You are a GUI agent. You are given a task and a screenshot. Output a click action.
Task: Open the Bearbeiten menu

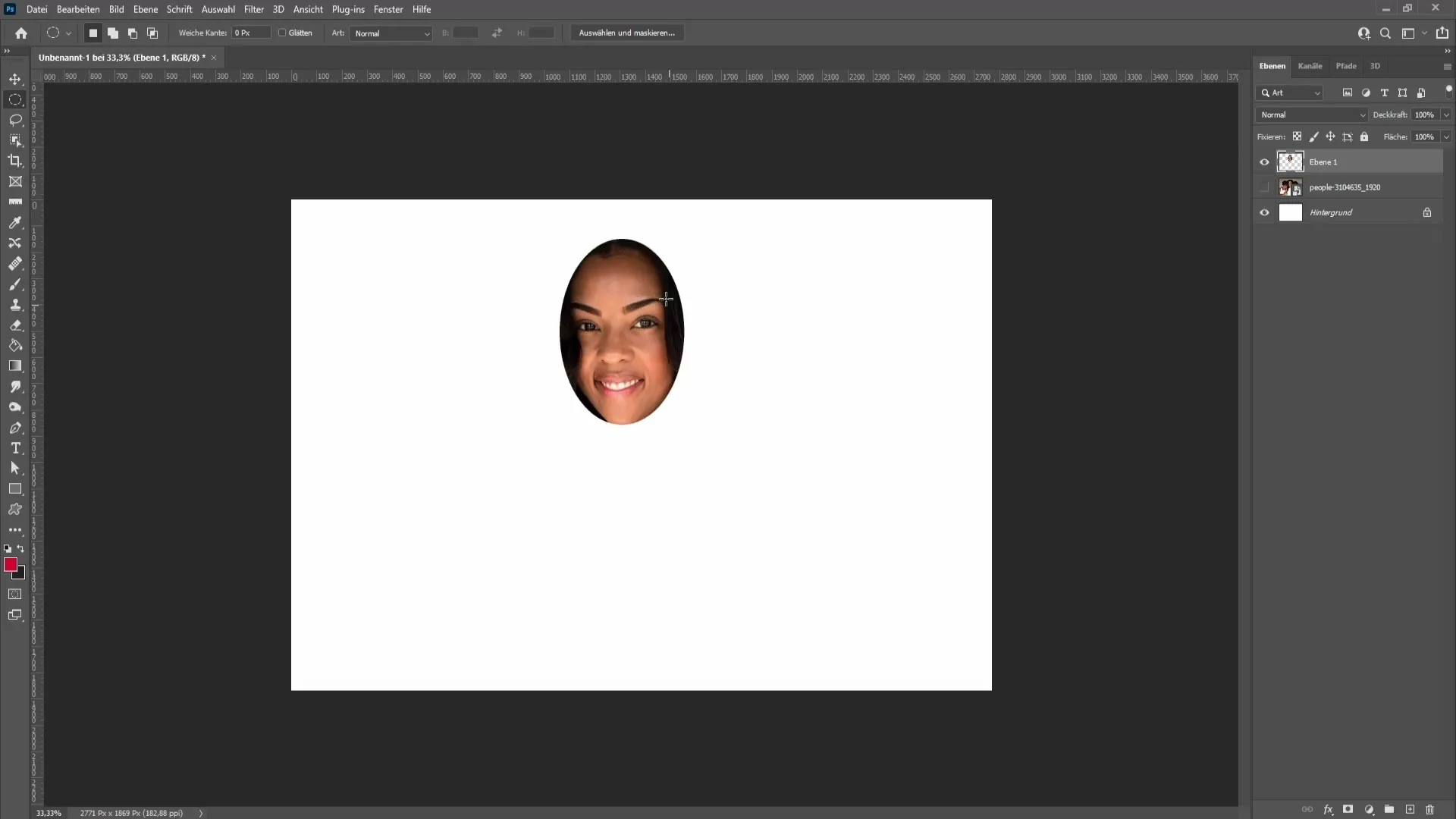[x=78, y=9]
